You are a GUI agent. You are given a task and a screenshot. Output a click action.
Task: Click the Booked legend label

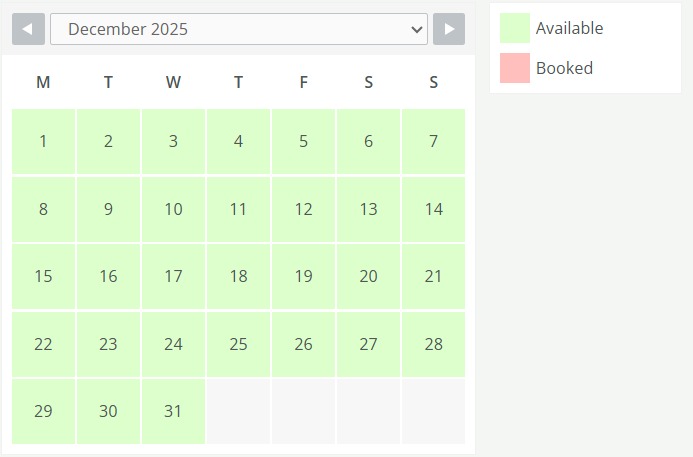(x=564, y=68)
